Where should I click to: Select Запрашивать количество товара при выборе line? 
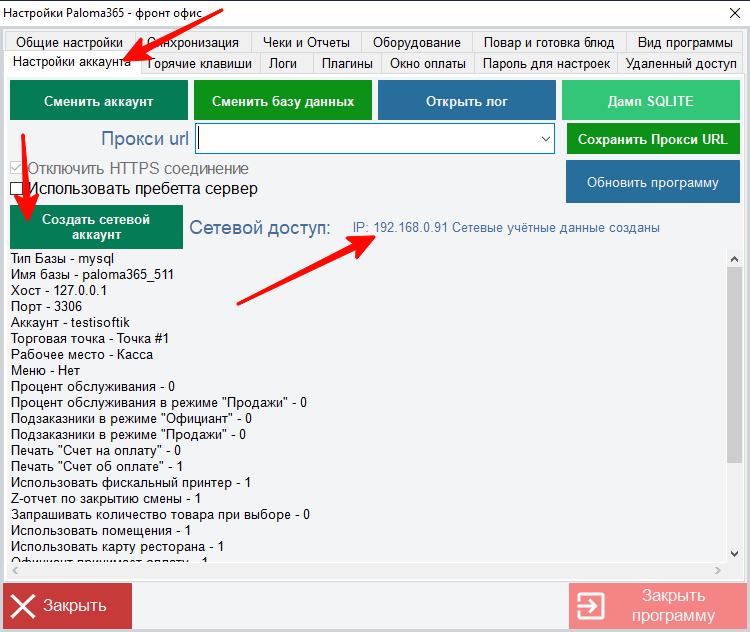click(160, 515)
